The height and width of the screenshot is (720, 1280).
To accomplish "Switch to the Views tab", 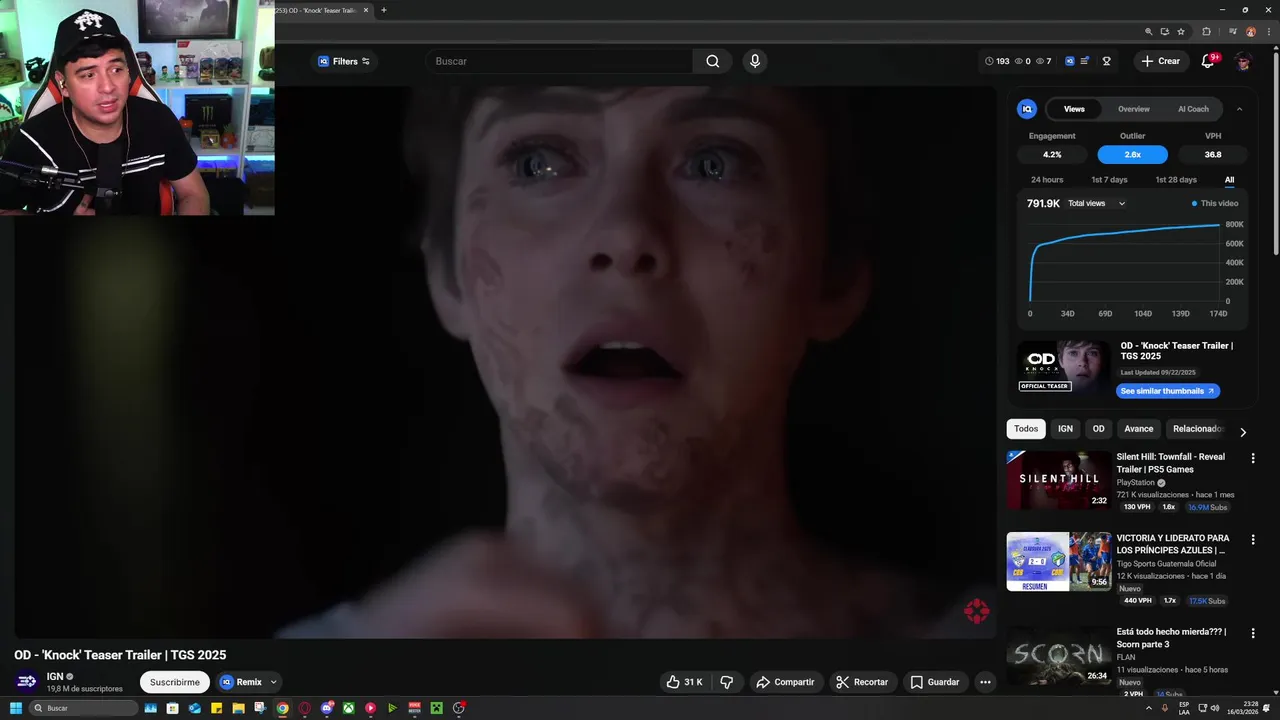I will click(1074, 109).
